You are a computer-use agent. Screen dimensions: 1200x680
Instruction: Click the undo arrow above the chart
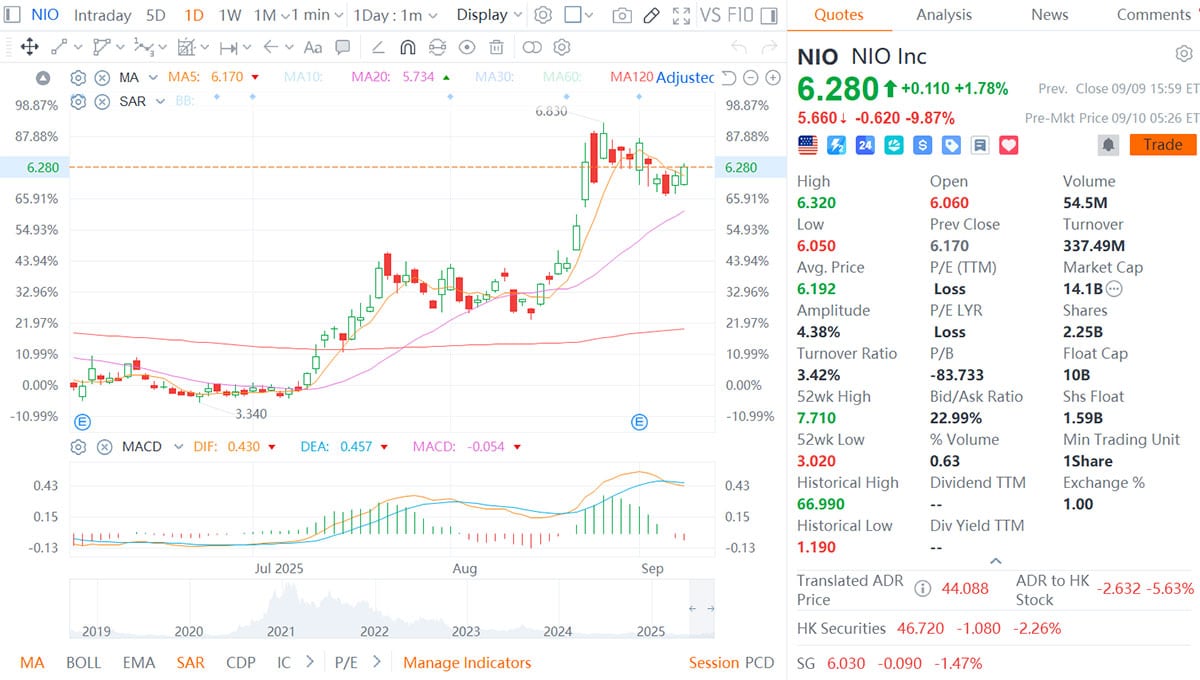click(739, 46)
